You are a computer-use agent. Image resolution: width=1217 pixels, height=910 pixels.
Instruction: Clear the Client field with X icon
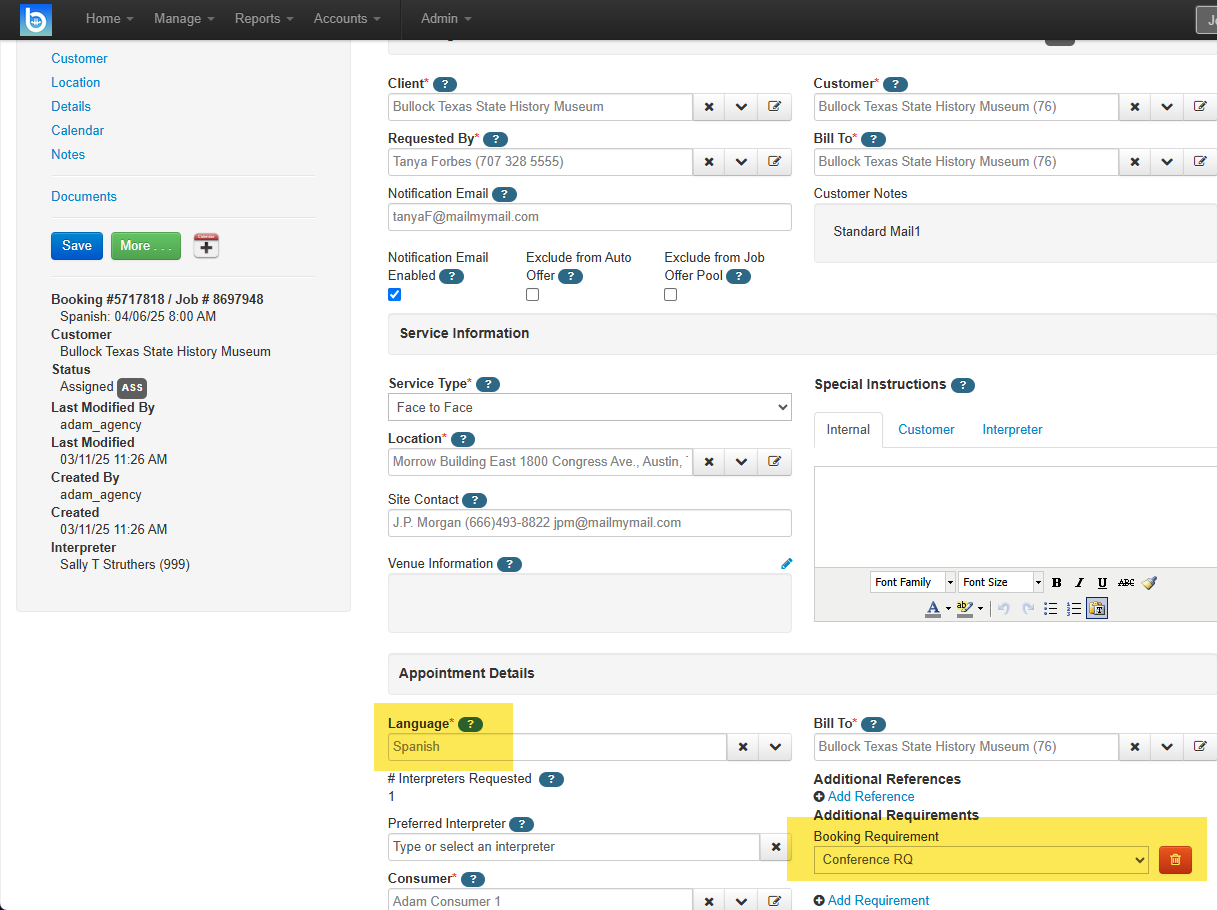point(709,107)
